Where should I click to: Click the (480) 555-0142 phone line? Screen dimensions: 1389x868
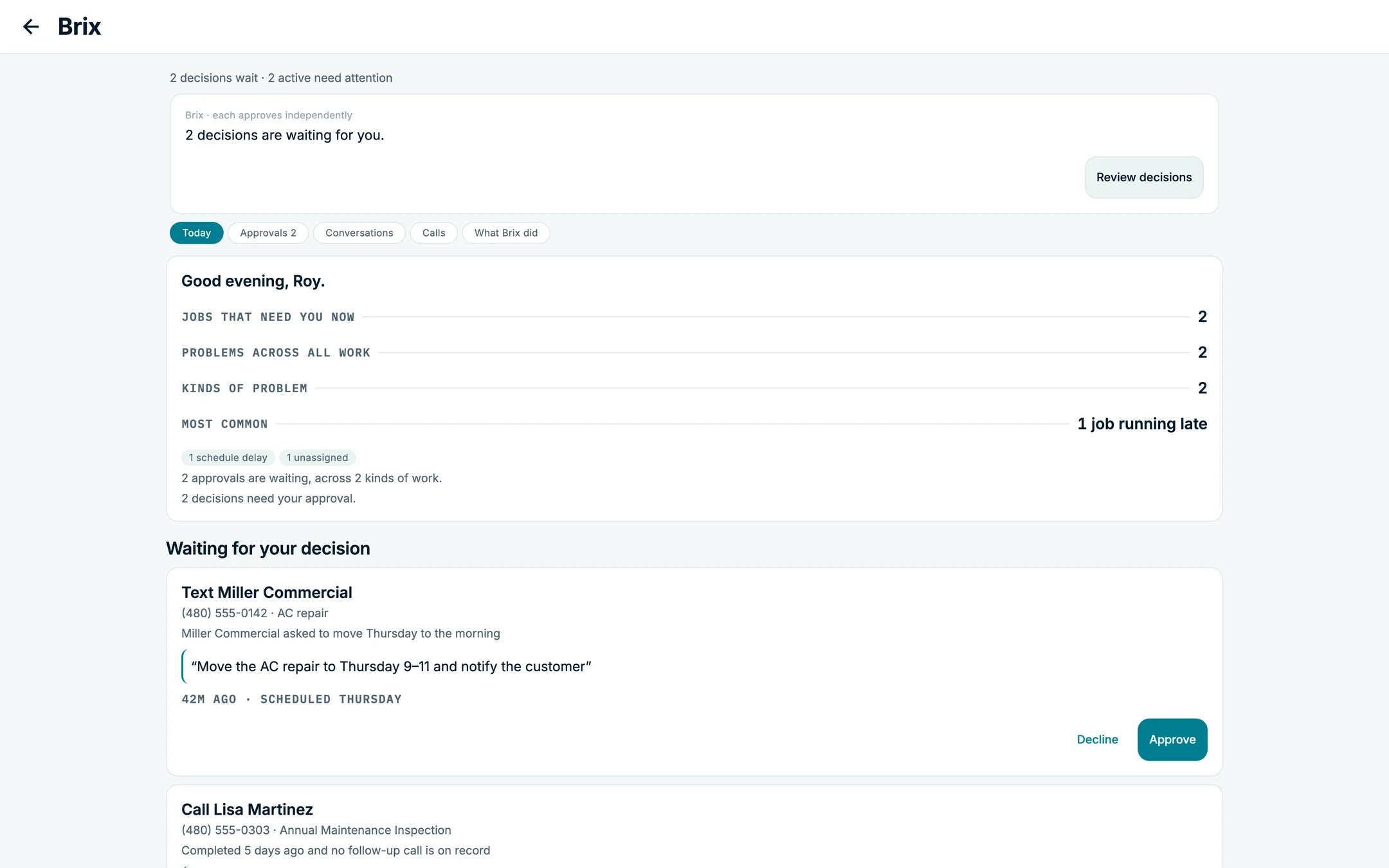click(255, 613)
